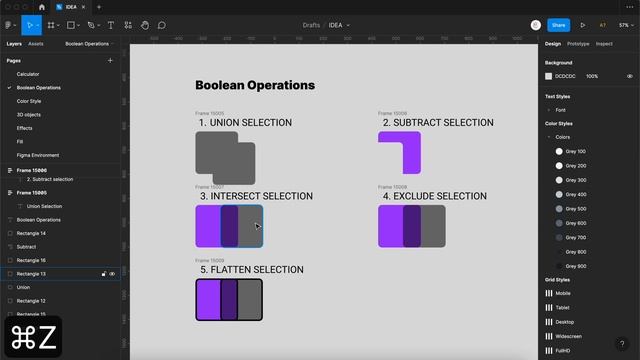
Task: Close the IDEA file tab
Action: pos(84,7)
